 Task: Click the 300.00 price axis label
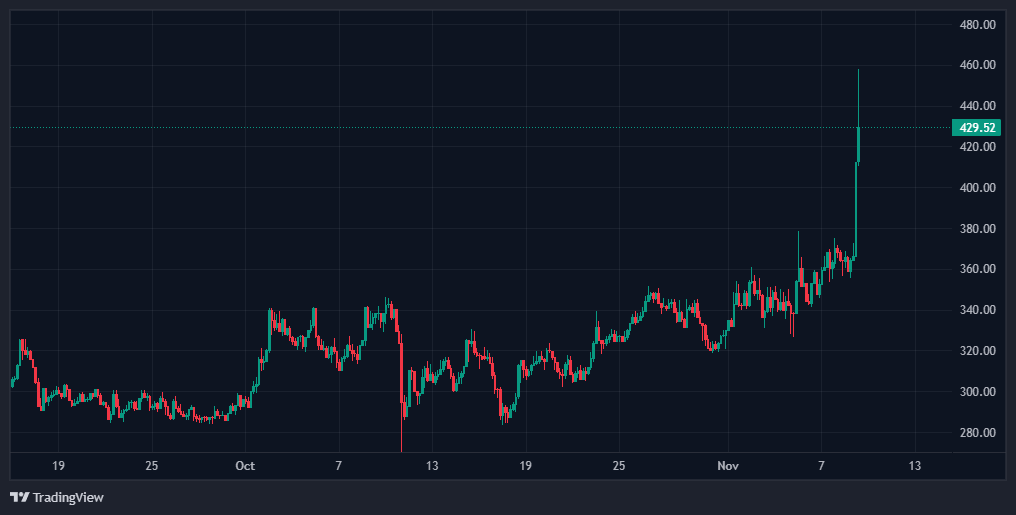[977, 392]
